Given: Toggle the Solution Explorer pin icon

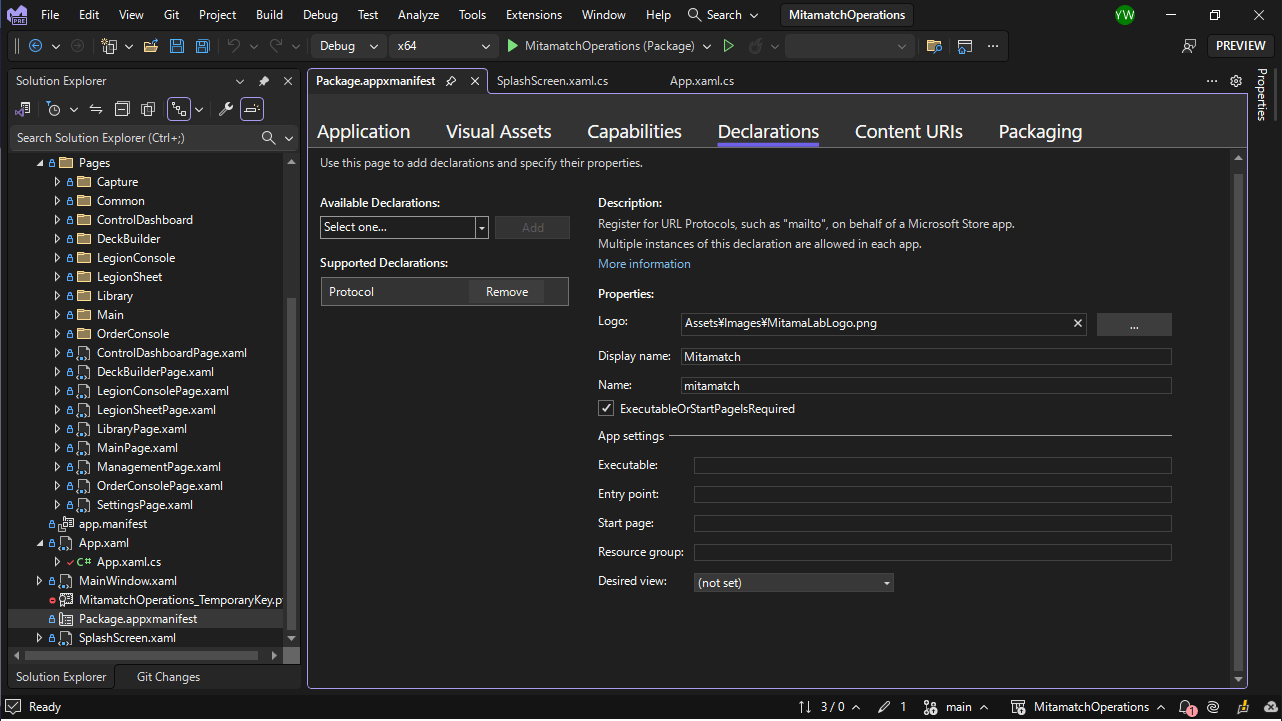Looking at the screenshot, I should pyautogui.click(x=264, y=81).
